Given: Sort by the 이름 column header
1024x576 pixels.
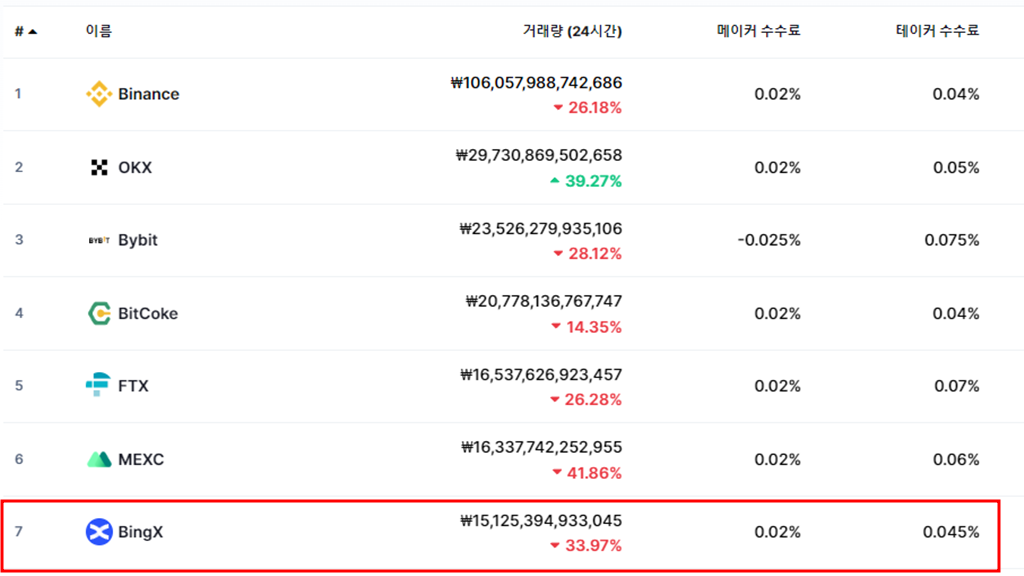Looking at the screenshot, I should click(99, 31).
